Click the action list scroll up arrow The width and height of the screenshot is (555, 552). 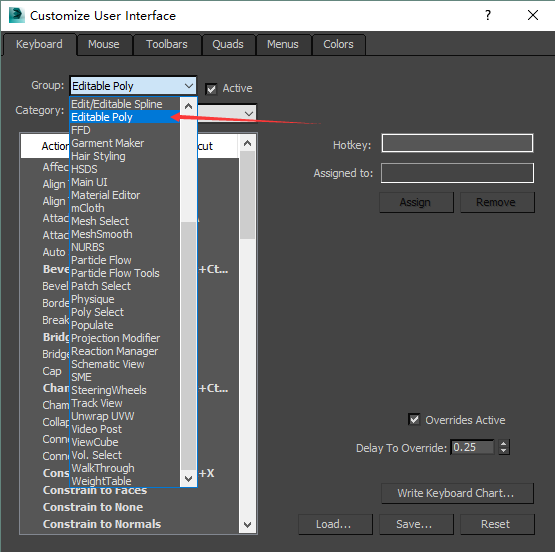247,143
